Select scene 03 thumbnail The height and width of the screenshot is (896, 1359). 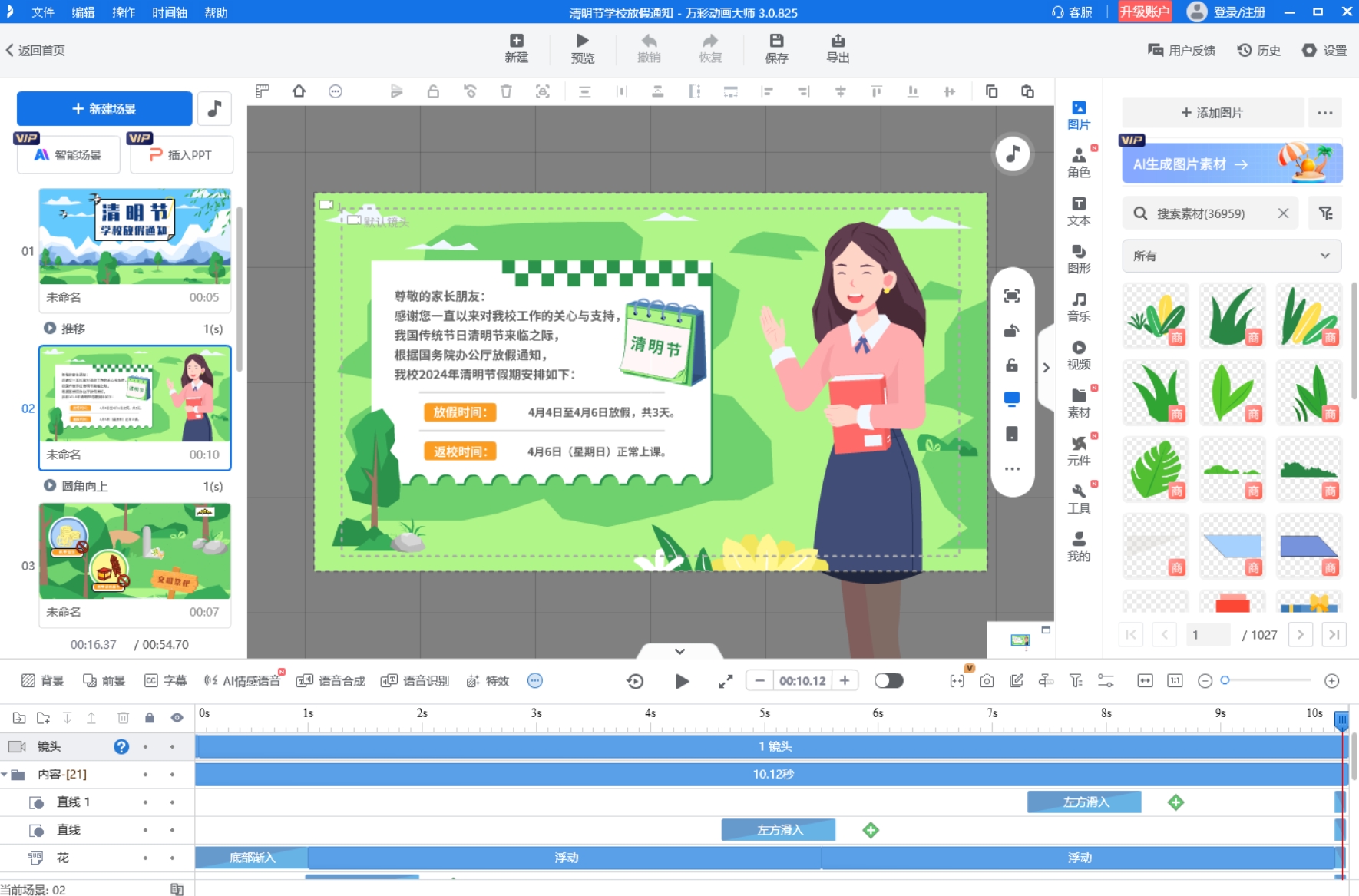[135, 551]
